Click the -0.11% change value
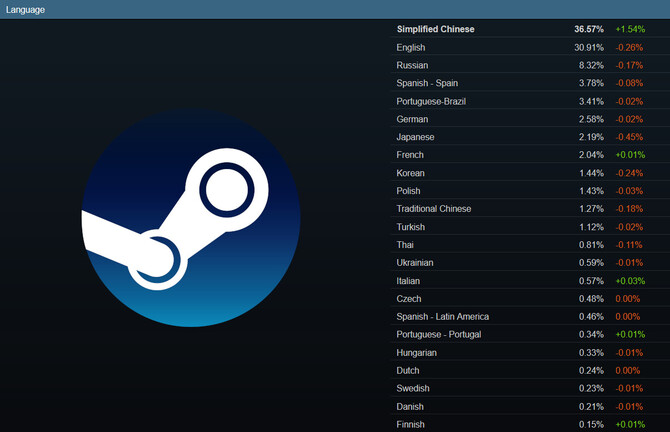Viewport: 670px width, 432px height. point(629,245)
